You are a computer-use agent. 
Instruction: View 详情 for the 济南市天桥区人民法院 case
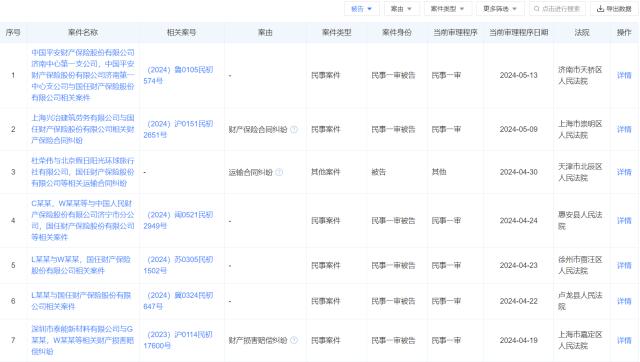(x=624, y=75)
